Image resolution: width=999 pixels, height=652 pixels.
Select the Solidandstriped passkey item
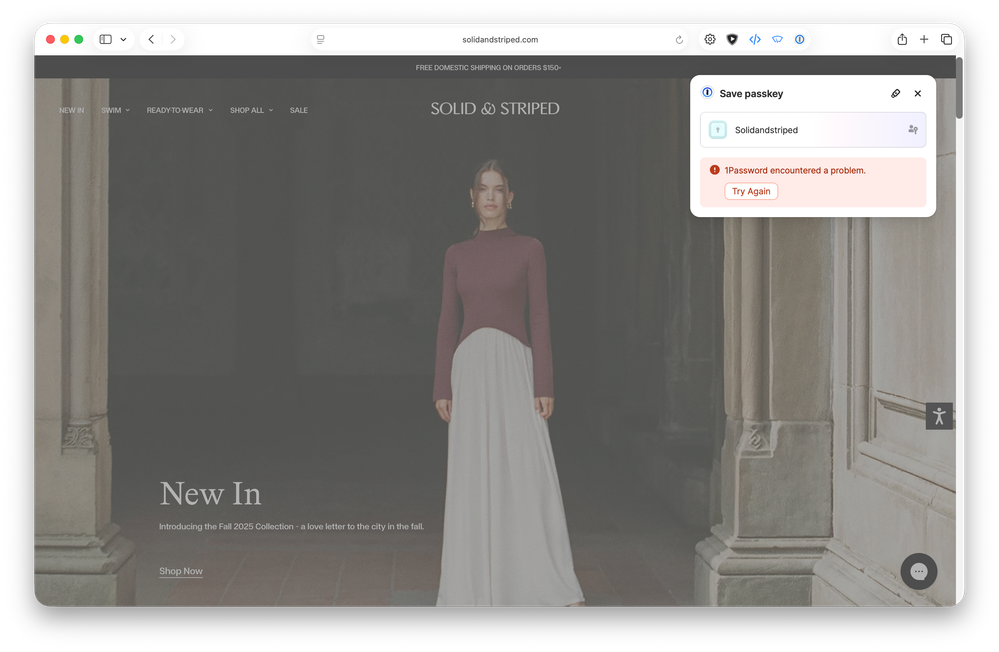[813, 130]
